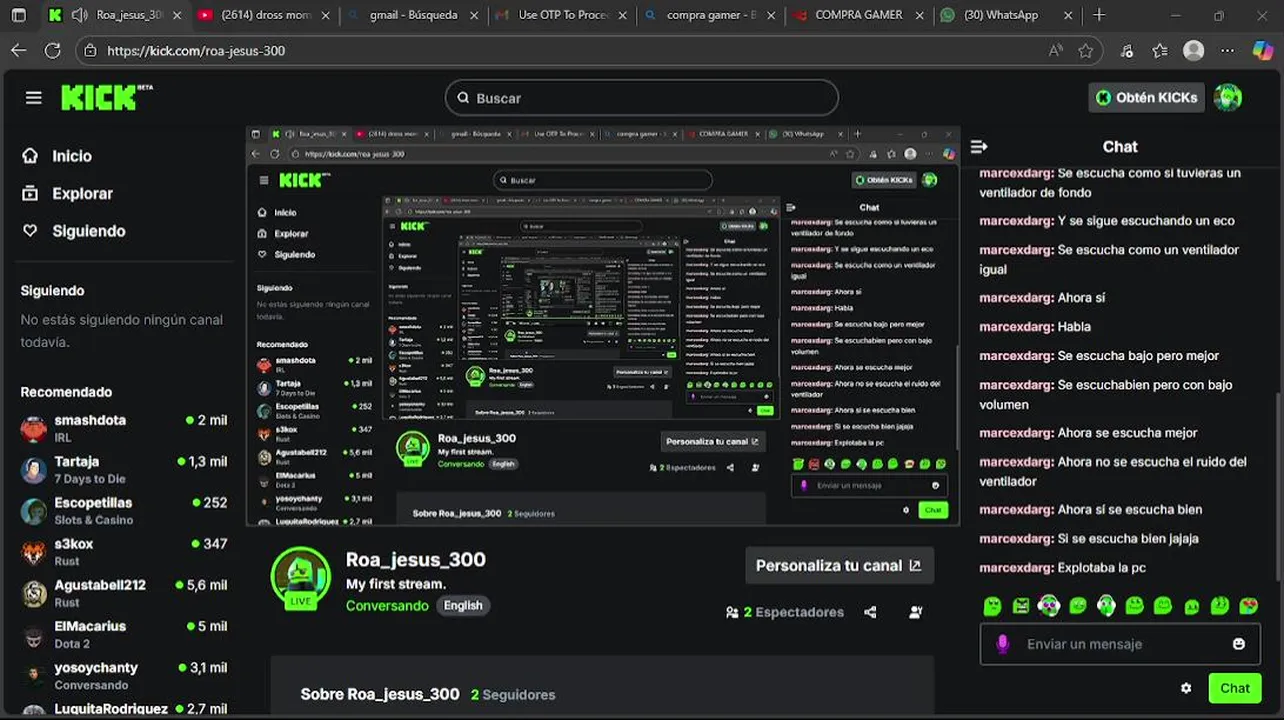Click the Conversando category link
Image resolution: width=1284 pixels, height=720 pixels.
tap(387, 606)
